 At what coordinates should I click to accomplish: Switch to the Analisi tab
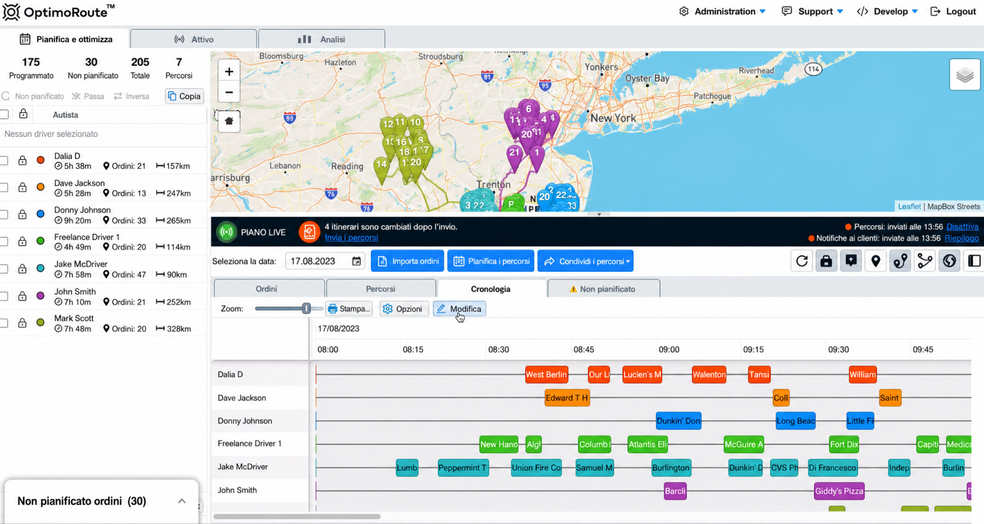pyautogui.click(x=321, y=39)
